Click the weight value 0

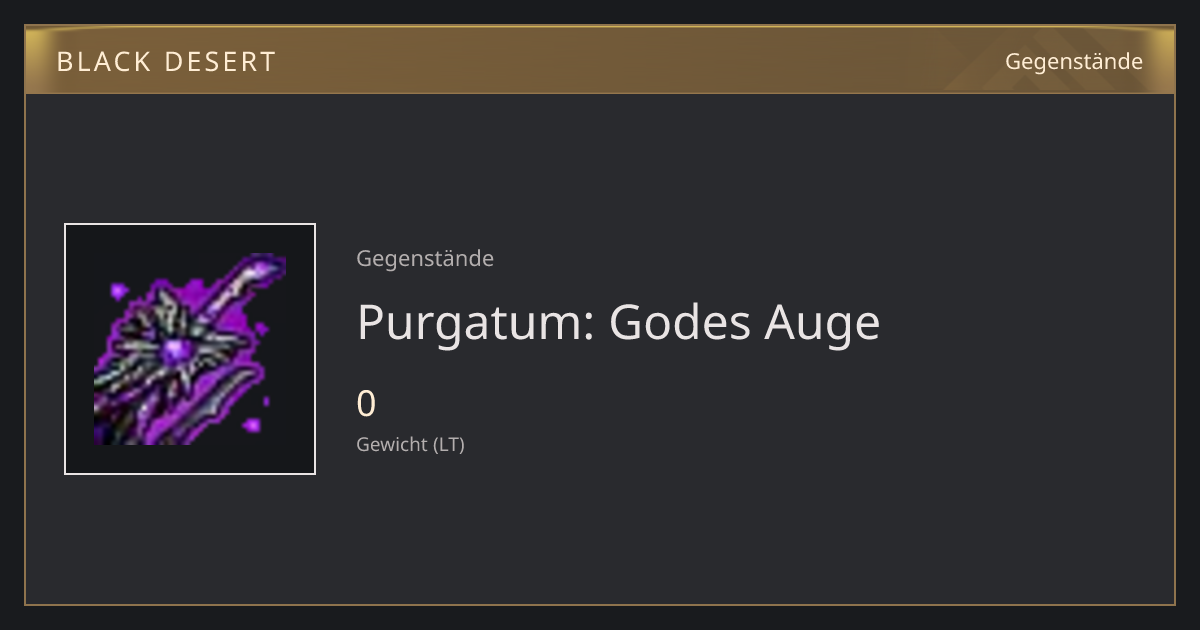[366, 404]
